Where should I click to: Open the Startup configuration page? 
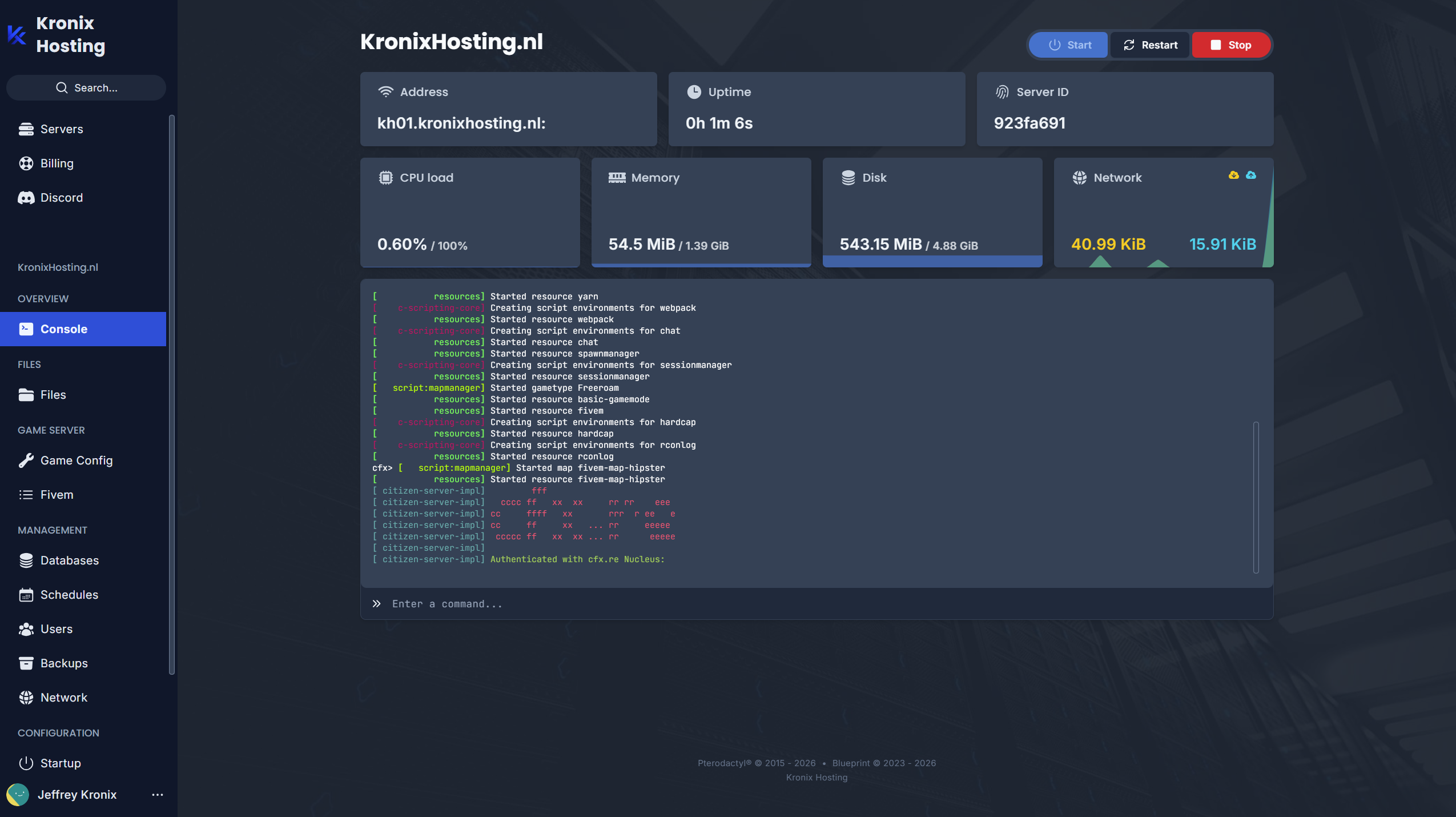point(83,763)
